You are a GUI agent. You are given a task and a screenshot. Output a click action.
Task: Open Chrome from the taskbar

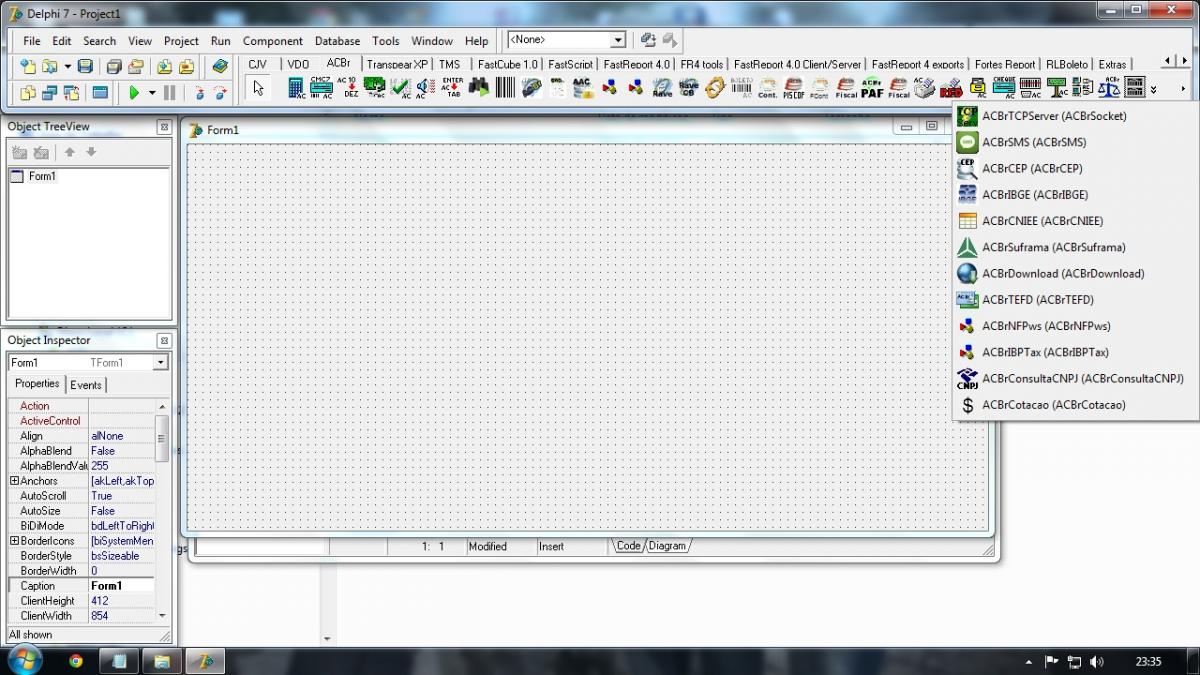coord(75,661)
